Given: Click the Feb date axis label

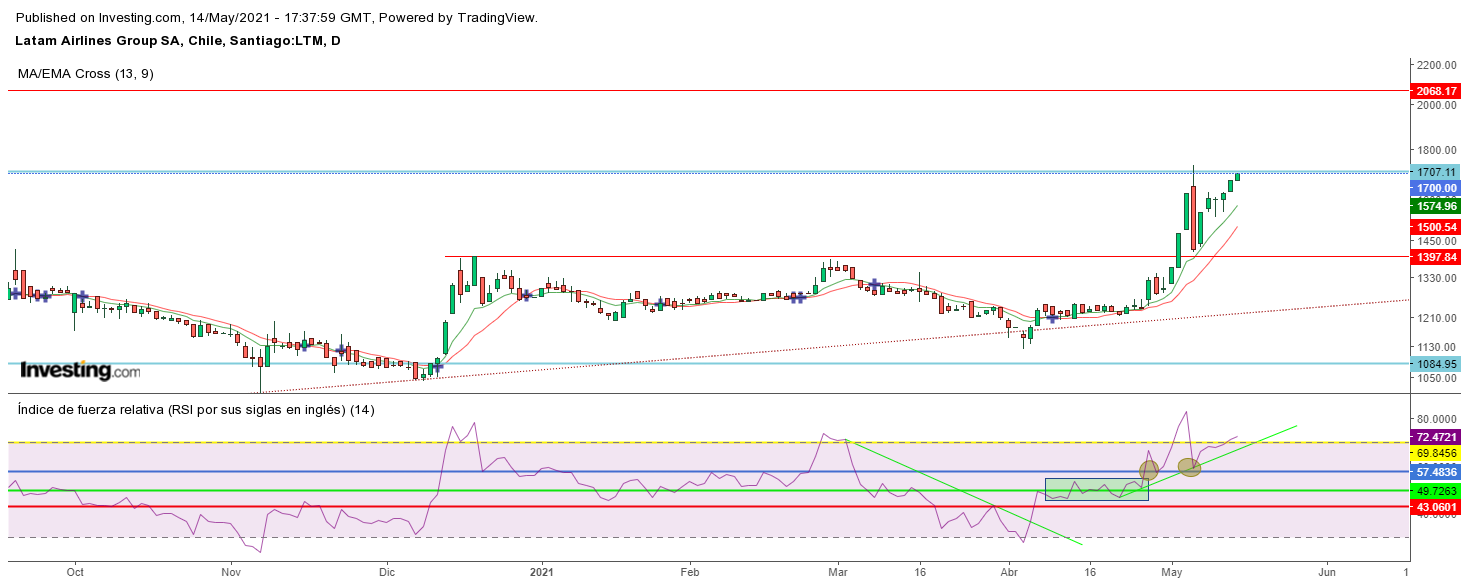Looking at the screenshot, I should coord(689,573).
